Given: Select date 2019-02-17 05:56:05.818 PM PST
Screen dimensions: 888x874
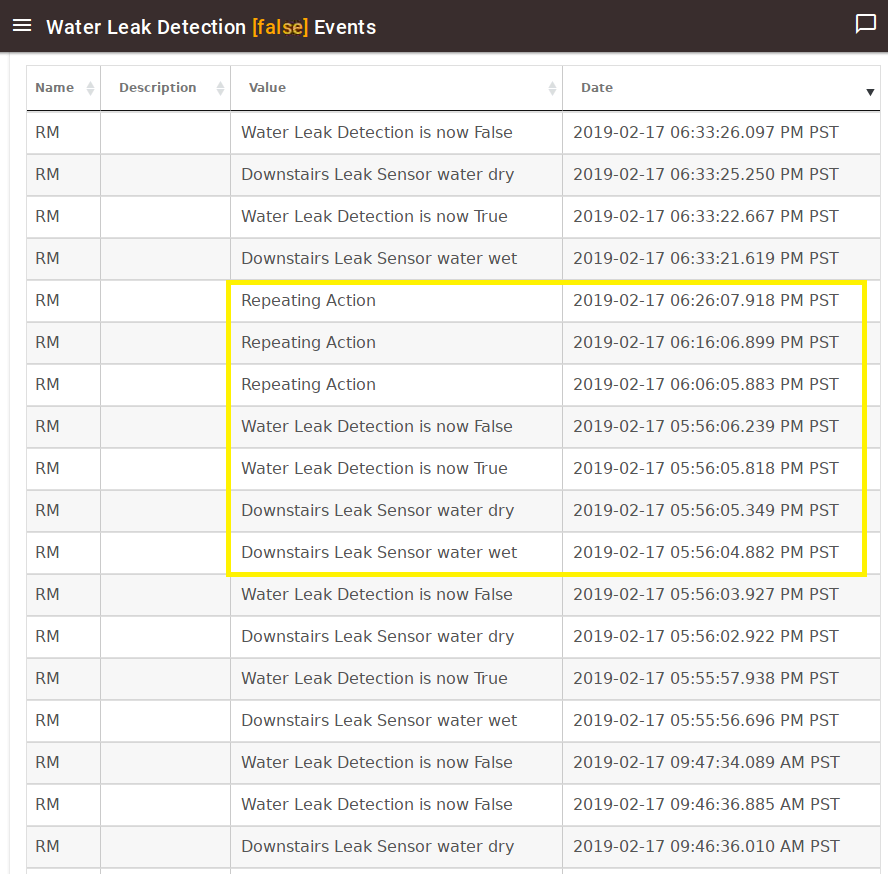Looking at the screenshot, I should point(706,468).
